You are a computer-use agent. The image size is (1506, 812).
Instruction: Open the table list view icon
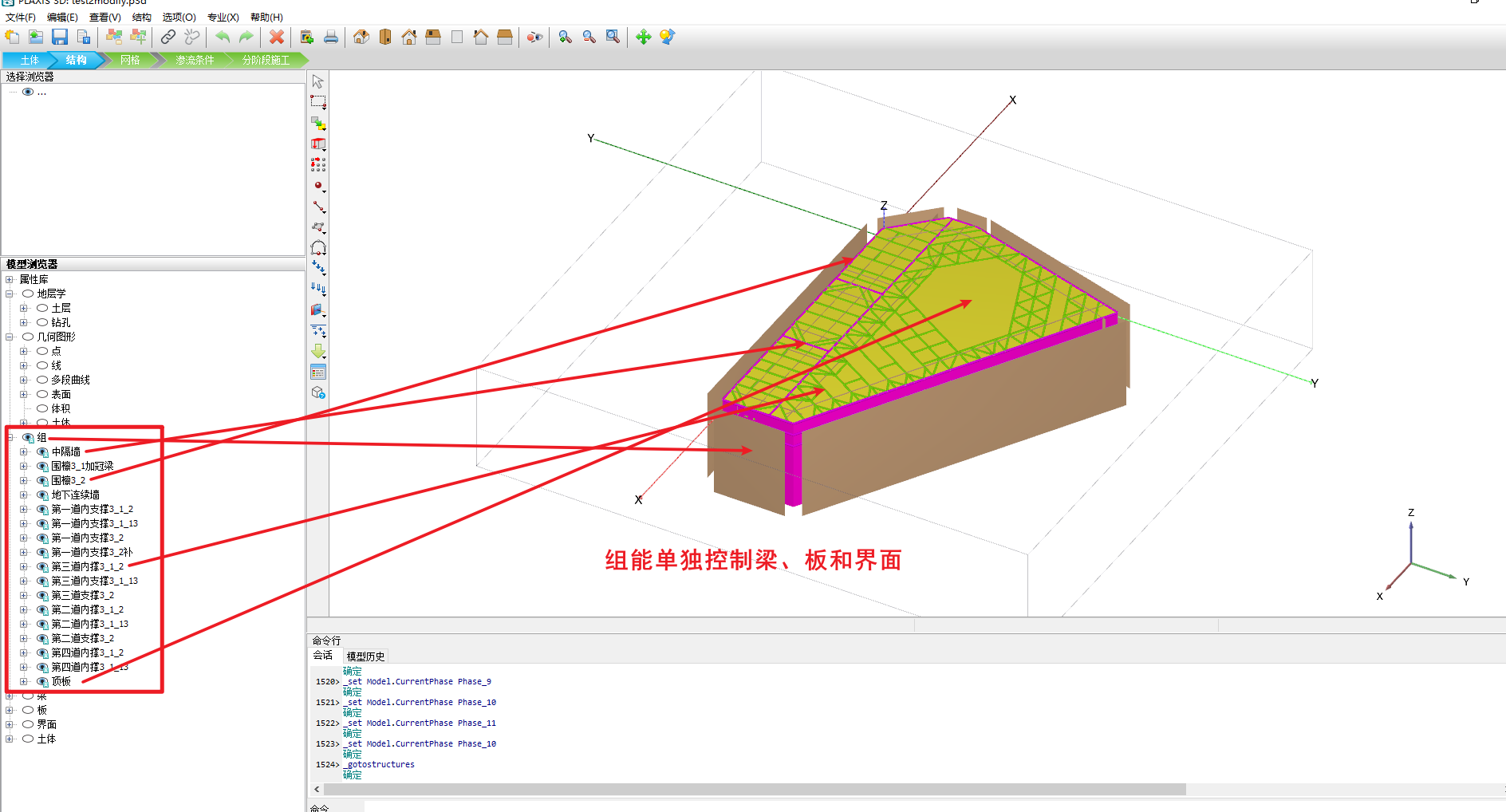[318, 372]
